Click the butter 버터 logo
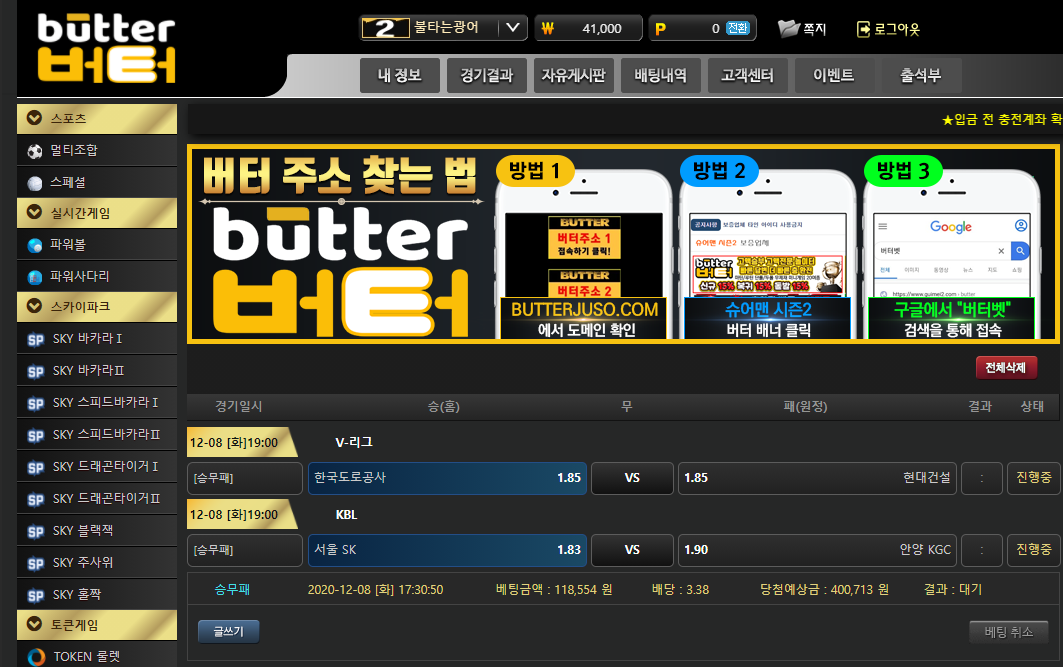Screen dimensions: 1063x667 point(106,48)
